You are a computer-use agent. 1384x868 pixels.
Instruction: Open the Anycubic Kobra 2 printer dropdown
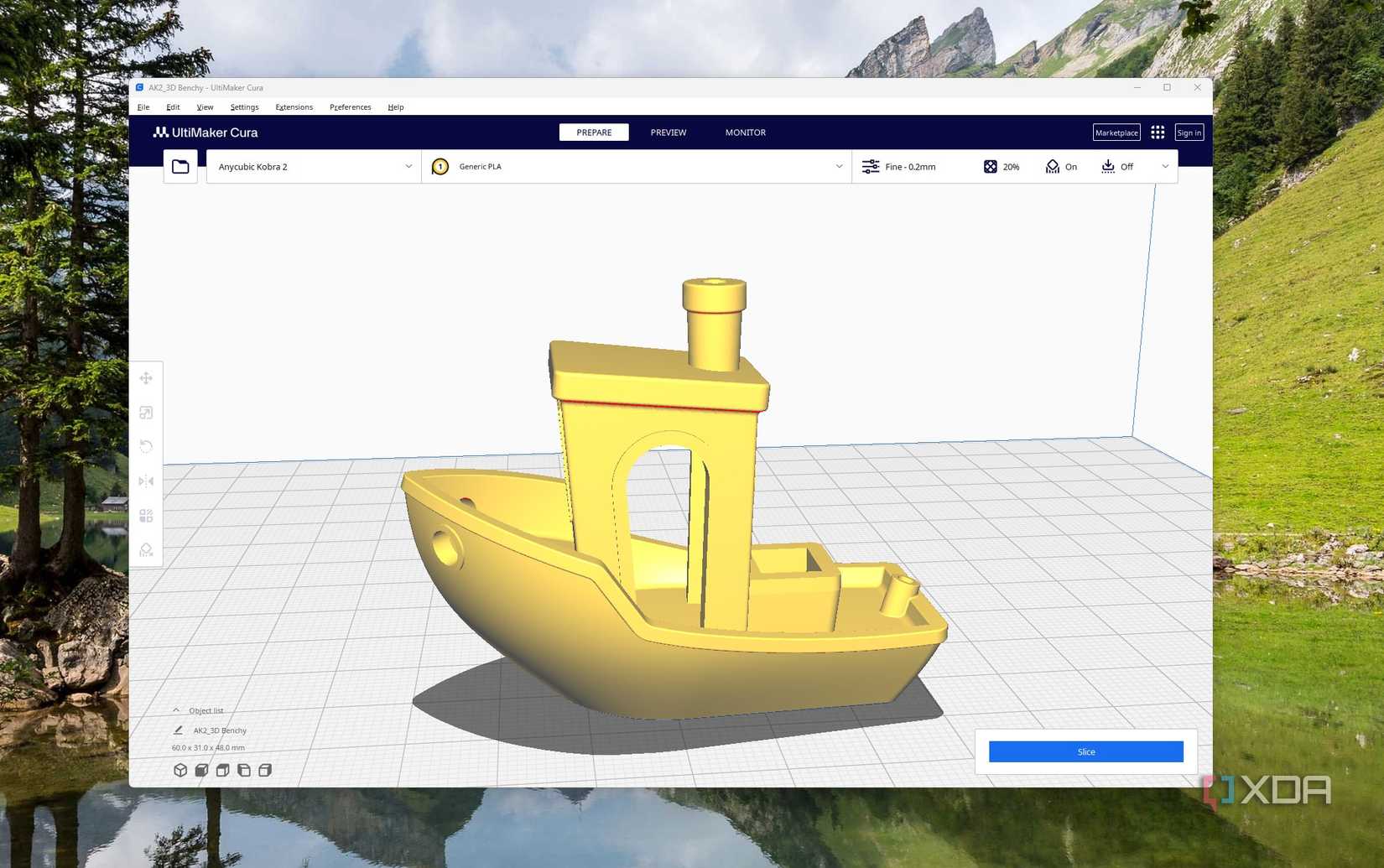pyautogui.click(x=312, y=166)
